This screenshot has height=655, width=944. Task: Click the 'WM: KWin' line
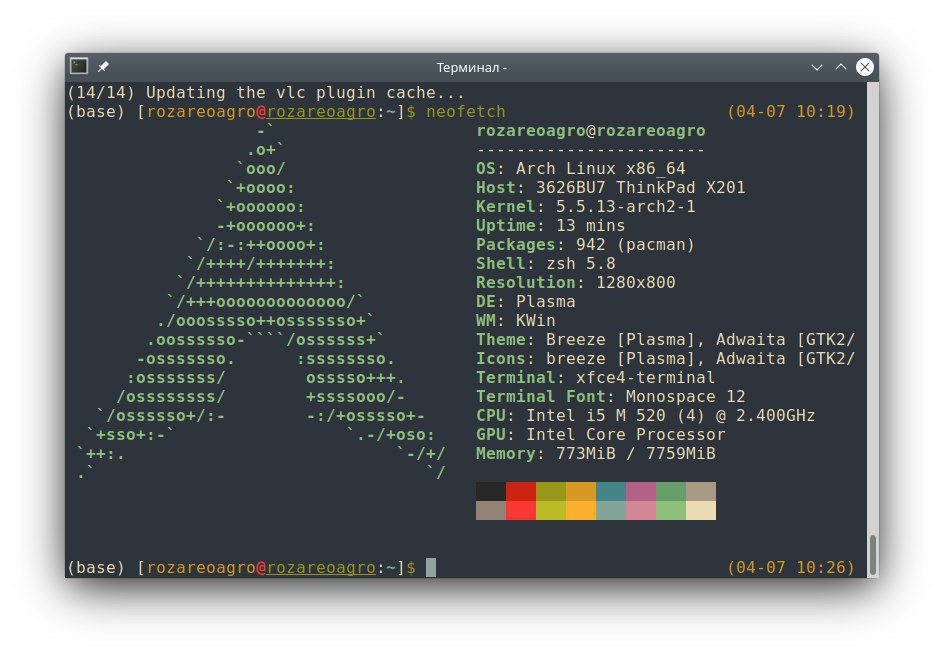pyautogui.click(x=515, y=321)
